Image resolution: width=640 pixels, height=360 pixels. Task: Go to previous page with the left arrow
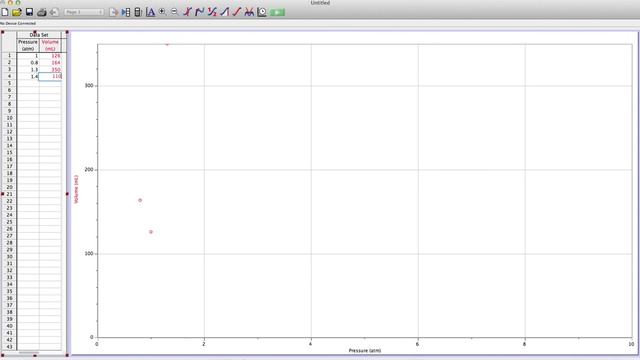click(x=54, y=12)
